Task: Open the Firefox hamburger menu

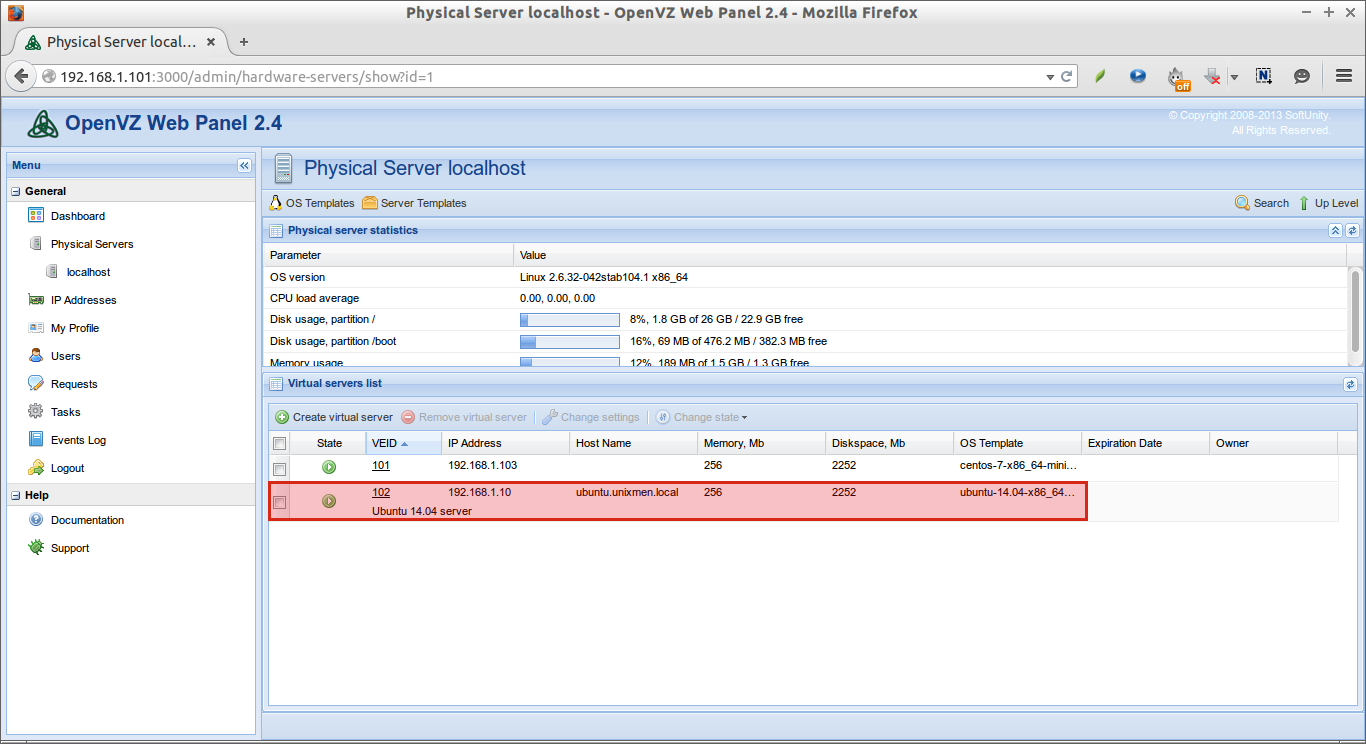Action: pos(1344,76)
